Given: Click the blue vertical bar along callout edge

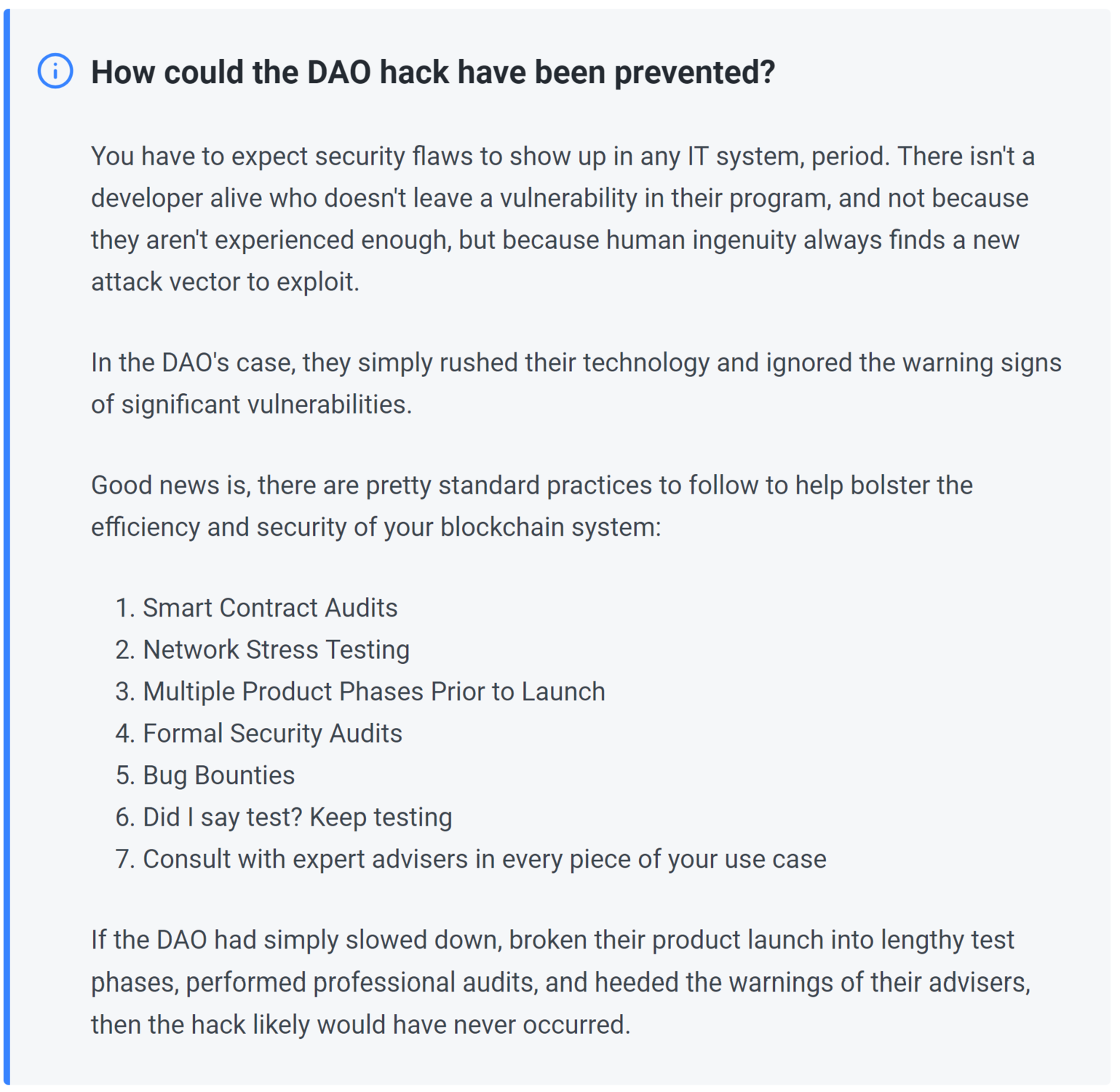Looking at the screenshot, I should 7,547.
